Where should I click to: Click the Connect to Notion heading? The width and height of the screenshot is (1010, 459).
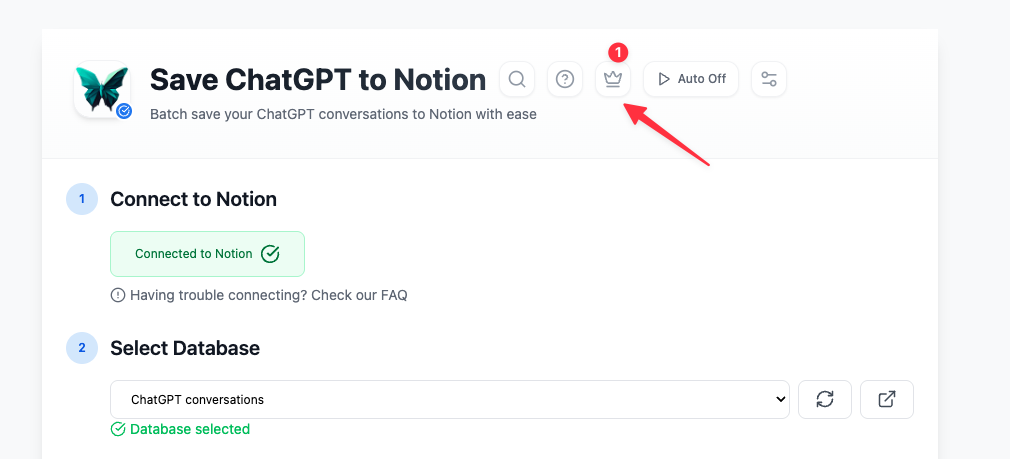(x=193, y=199)
